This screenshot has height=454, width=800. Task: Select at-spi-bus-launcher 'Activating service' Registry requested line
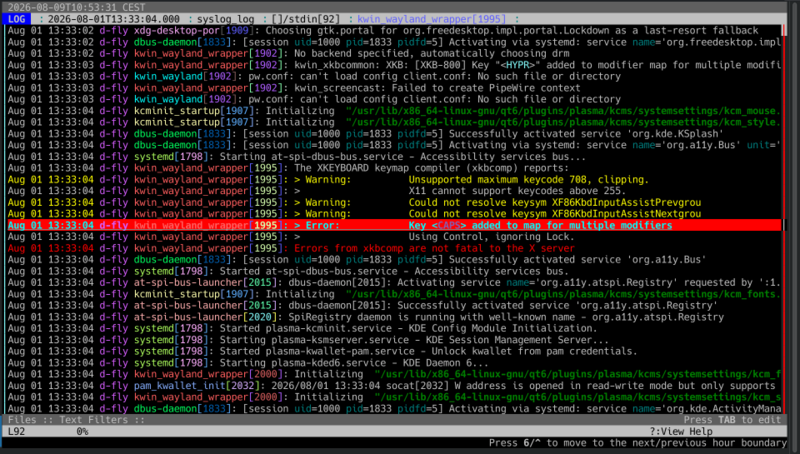(394, 283)
